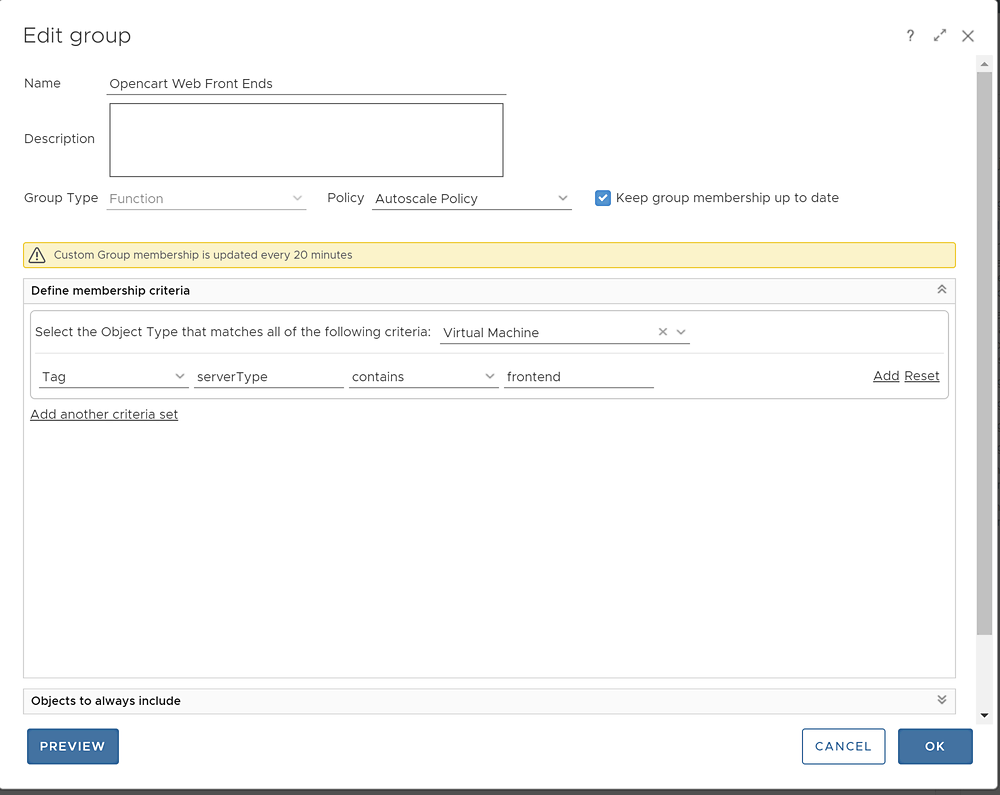This screenshot has height=795, width=1000.
Task: Click Add another criteria set
Action: (104, 414)
